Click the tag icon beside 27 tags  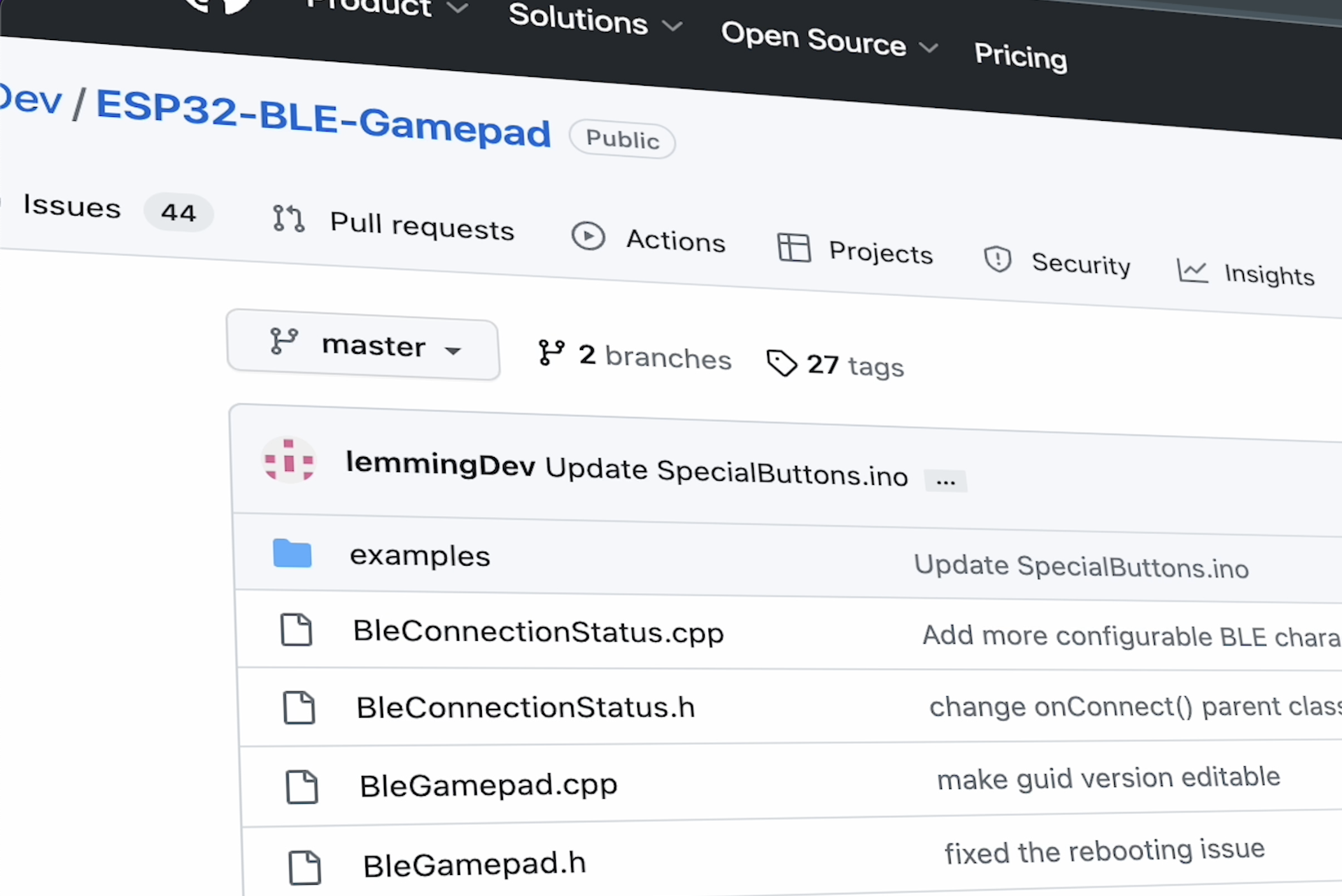pos(782,363)
